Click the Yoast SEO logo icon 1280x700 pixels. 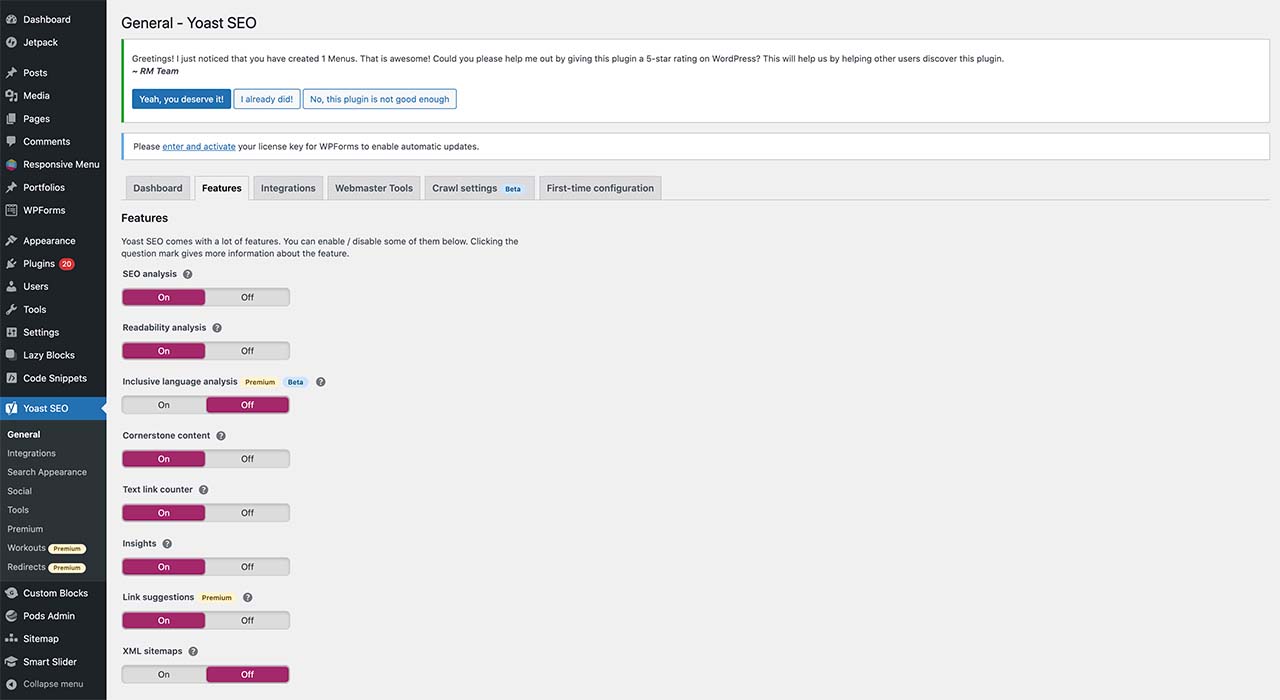[x=11, y=408]
